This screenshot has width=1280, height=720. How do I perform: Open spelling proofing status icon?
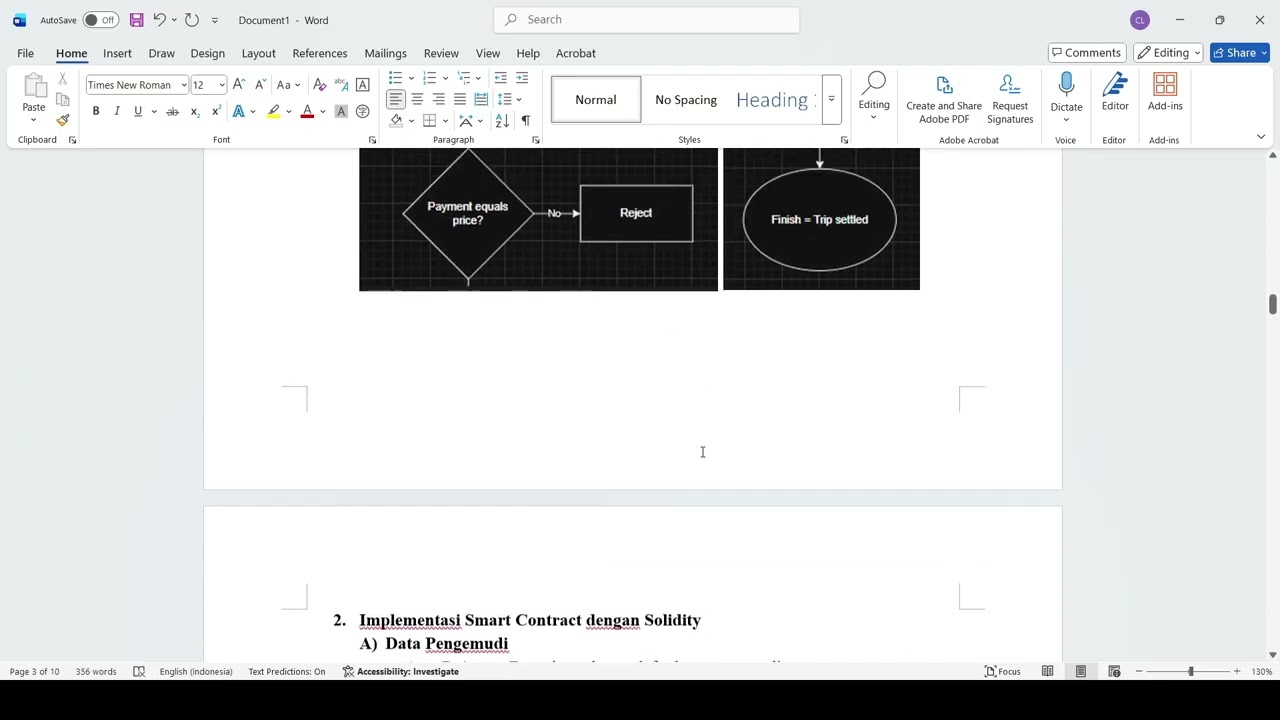[139, 671]
